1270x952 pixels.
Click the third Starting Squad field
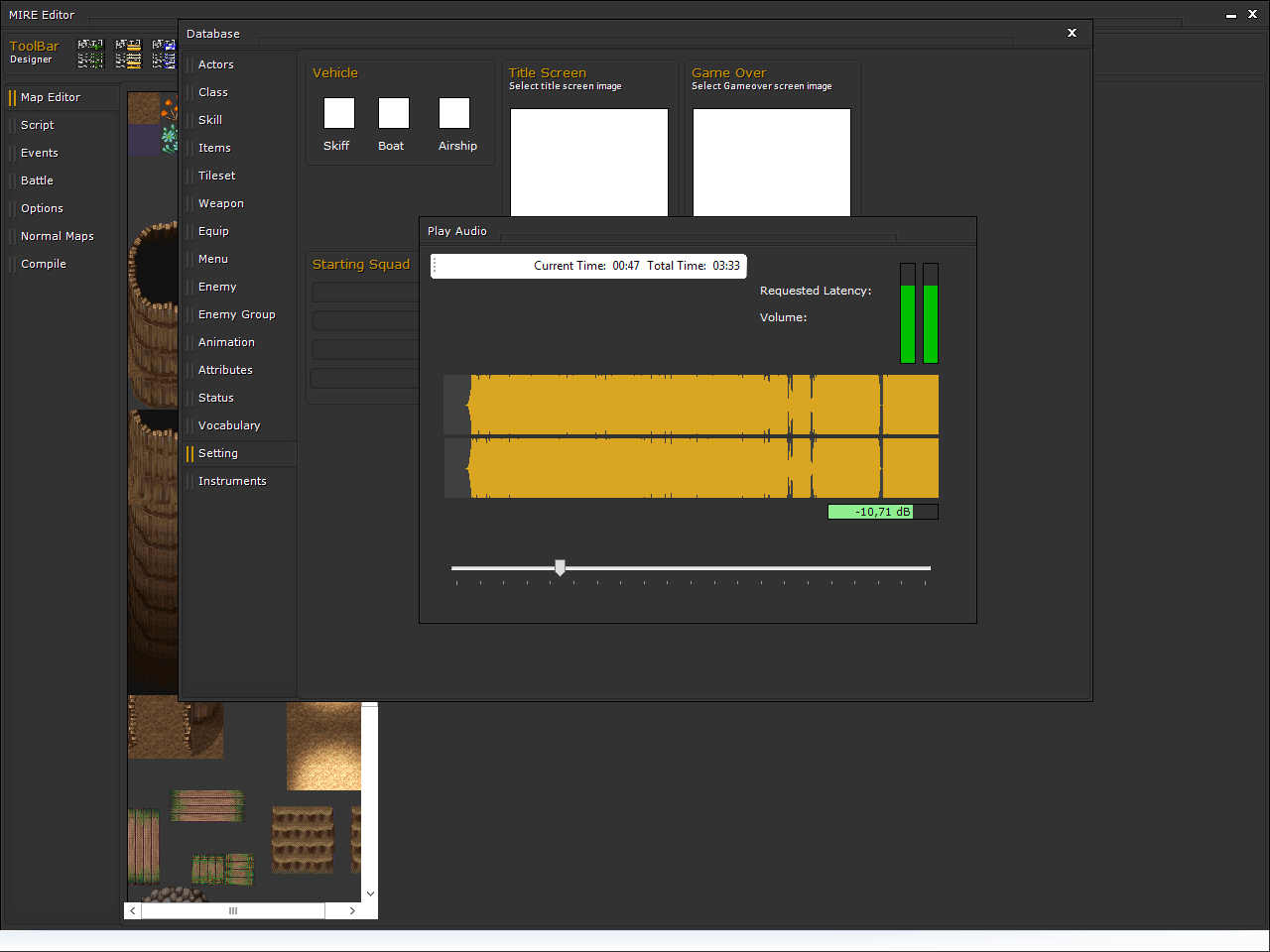pyautogui.click(x=365, y=349)
